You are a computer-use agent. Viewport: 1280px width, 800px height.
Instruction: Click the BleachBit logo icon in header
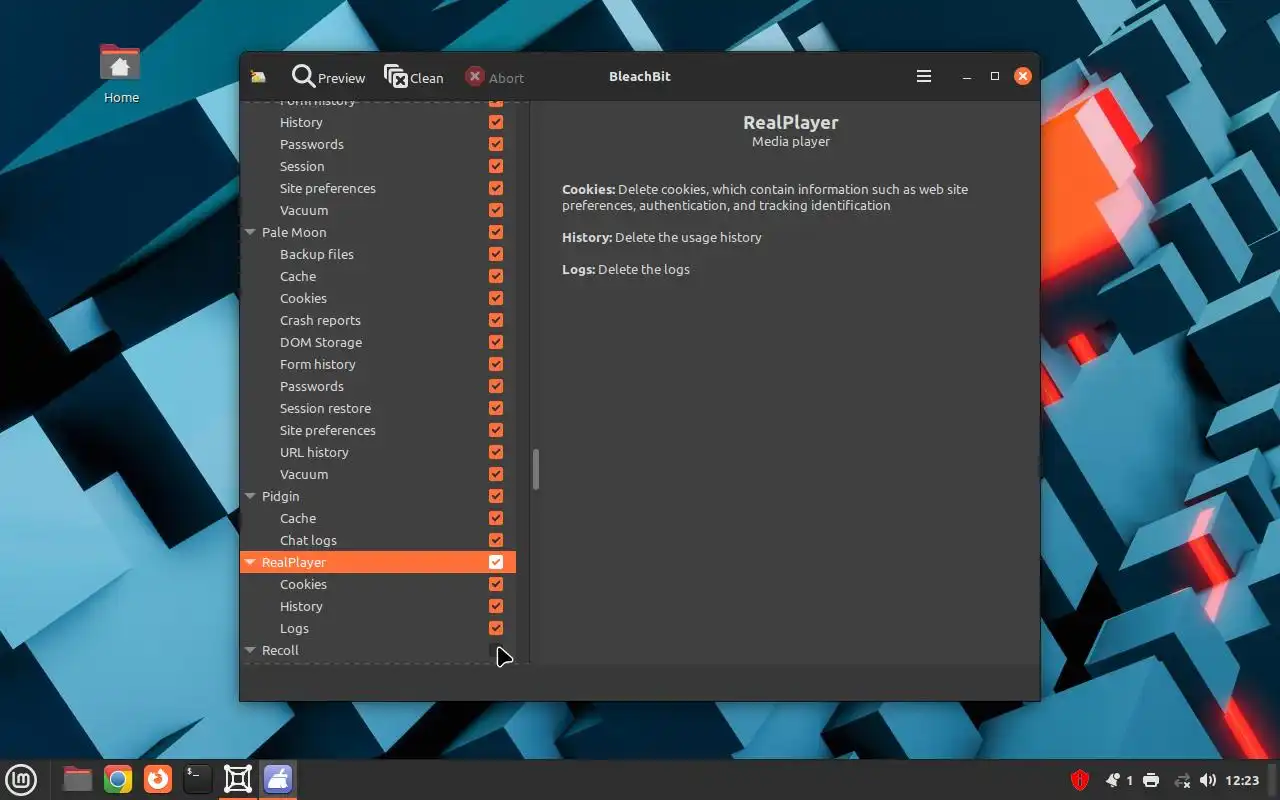pos(259,77)
